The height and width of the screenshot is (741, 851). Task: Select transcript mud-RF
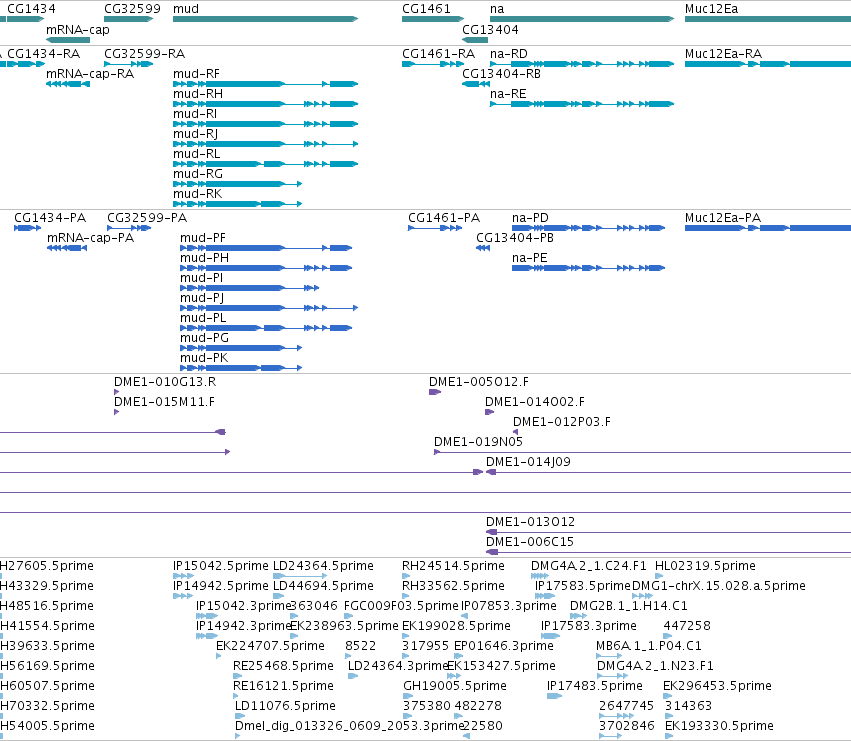point(265,84)
